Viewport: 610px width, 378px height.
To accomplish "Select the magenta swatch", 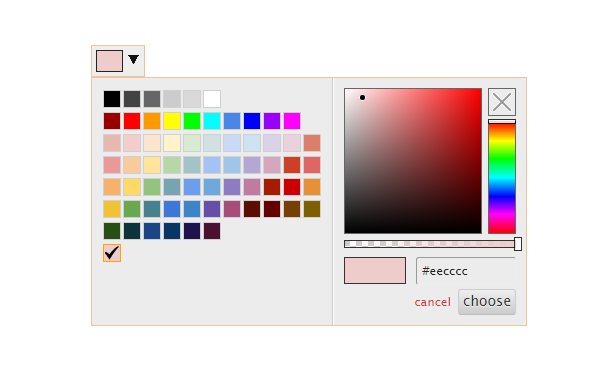I will [x=292, y=121].
